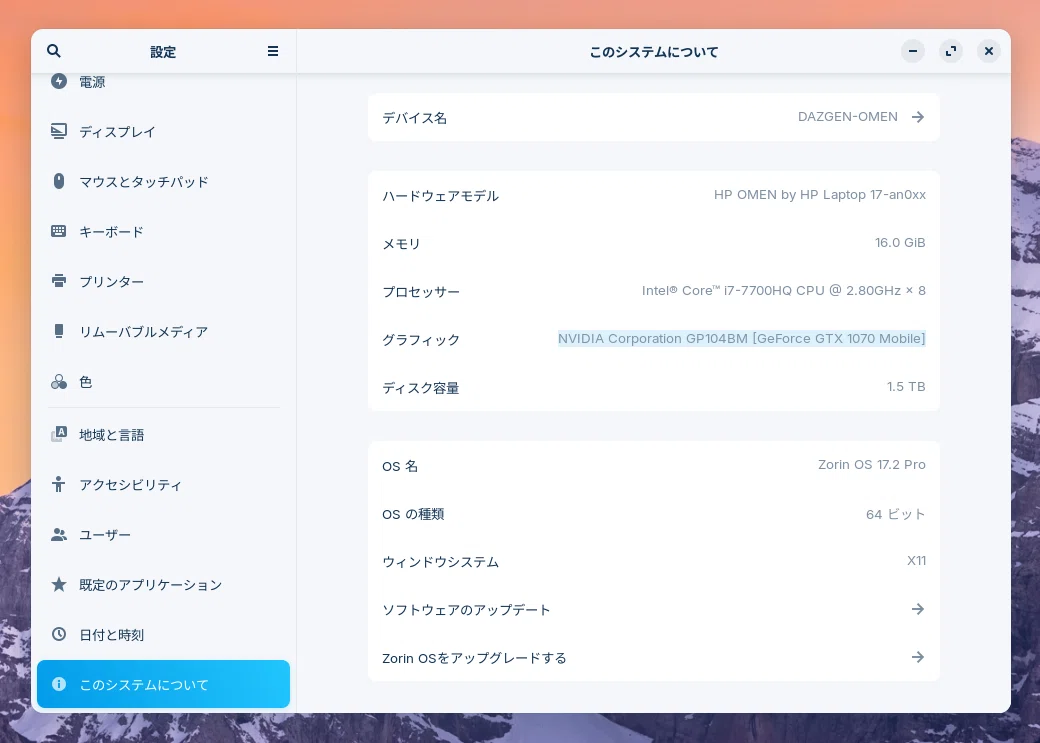
Task: Click the ディスプレイ monitor icon
Action: coord(59,131)
